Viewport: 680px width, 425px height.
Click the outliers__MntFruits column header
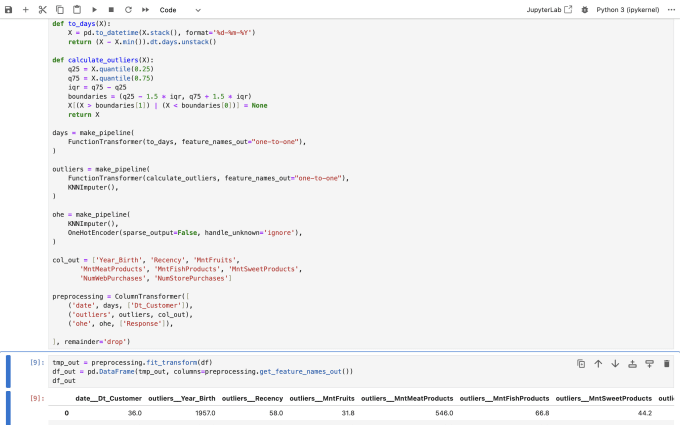click(x=322, y=399)
